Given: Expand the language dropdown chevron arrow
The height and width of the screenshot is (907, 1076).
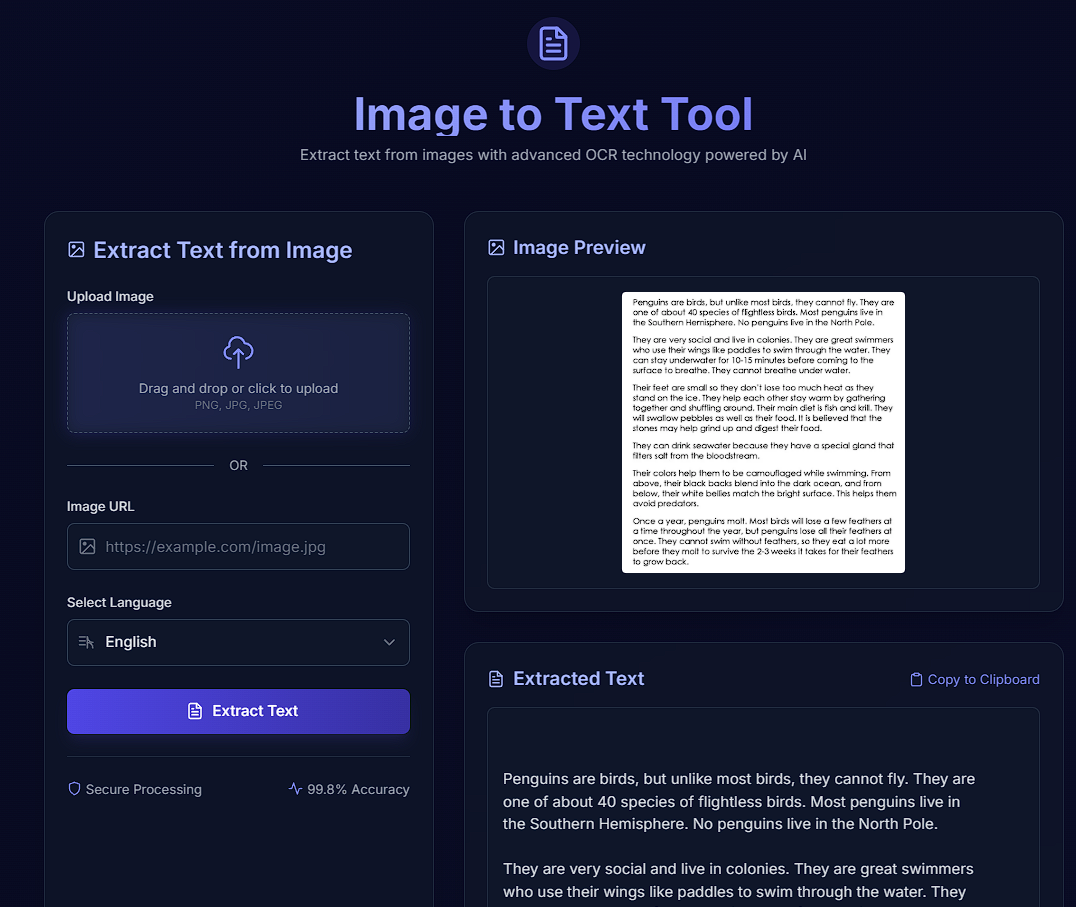Looking at the screenshot, I should [389, 642].
